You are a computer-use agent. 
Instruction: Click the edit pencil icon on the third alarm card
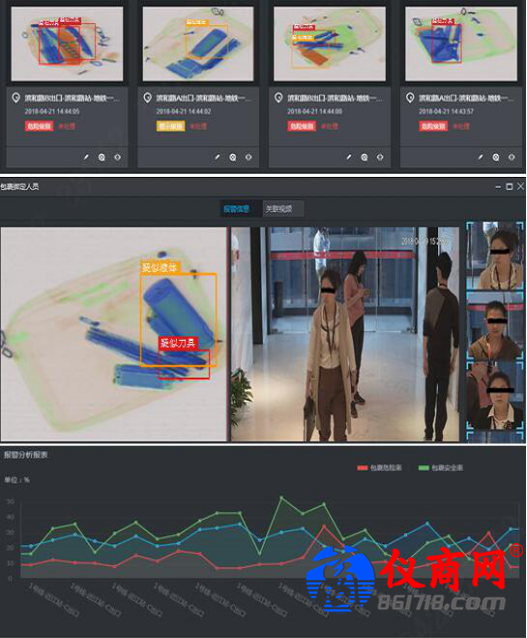tap(349, 157)
